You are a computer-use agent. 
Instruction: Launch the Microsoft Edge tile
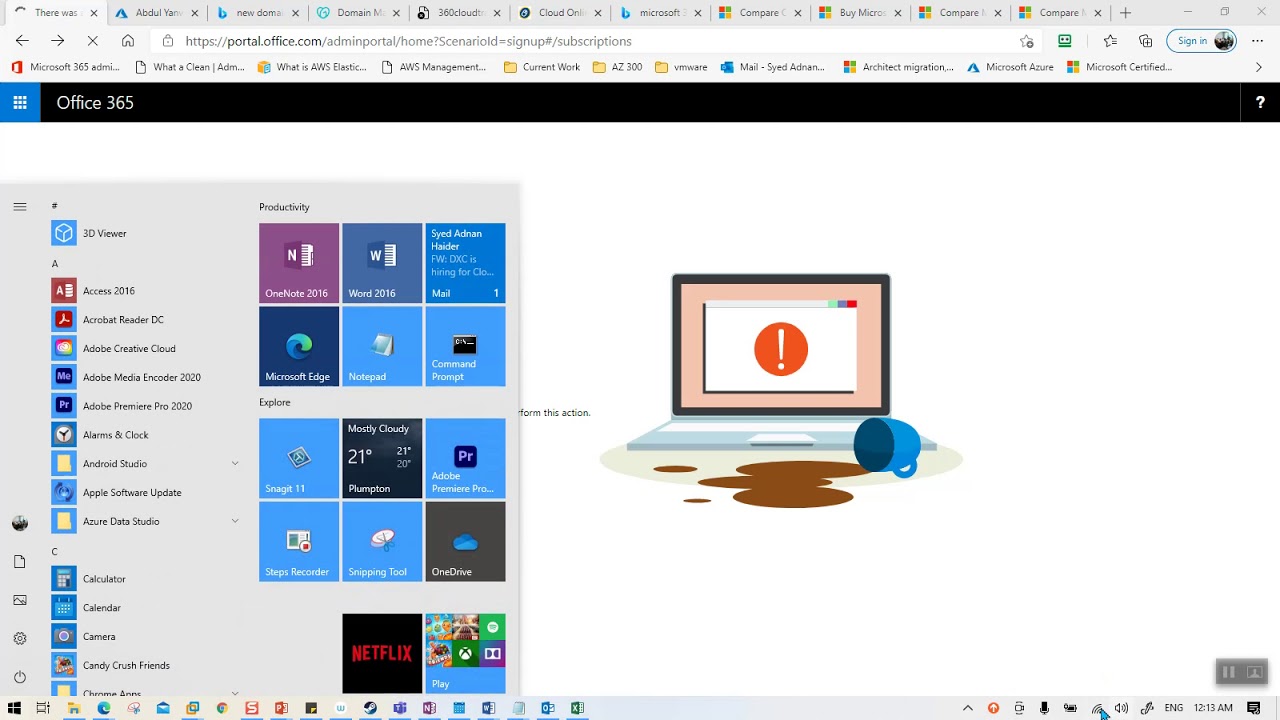point(299,346)
